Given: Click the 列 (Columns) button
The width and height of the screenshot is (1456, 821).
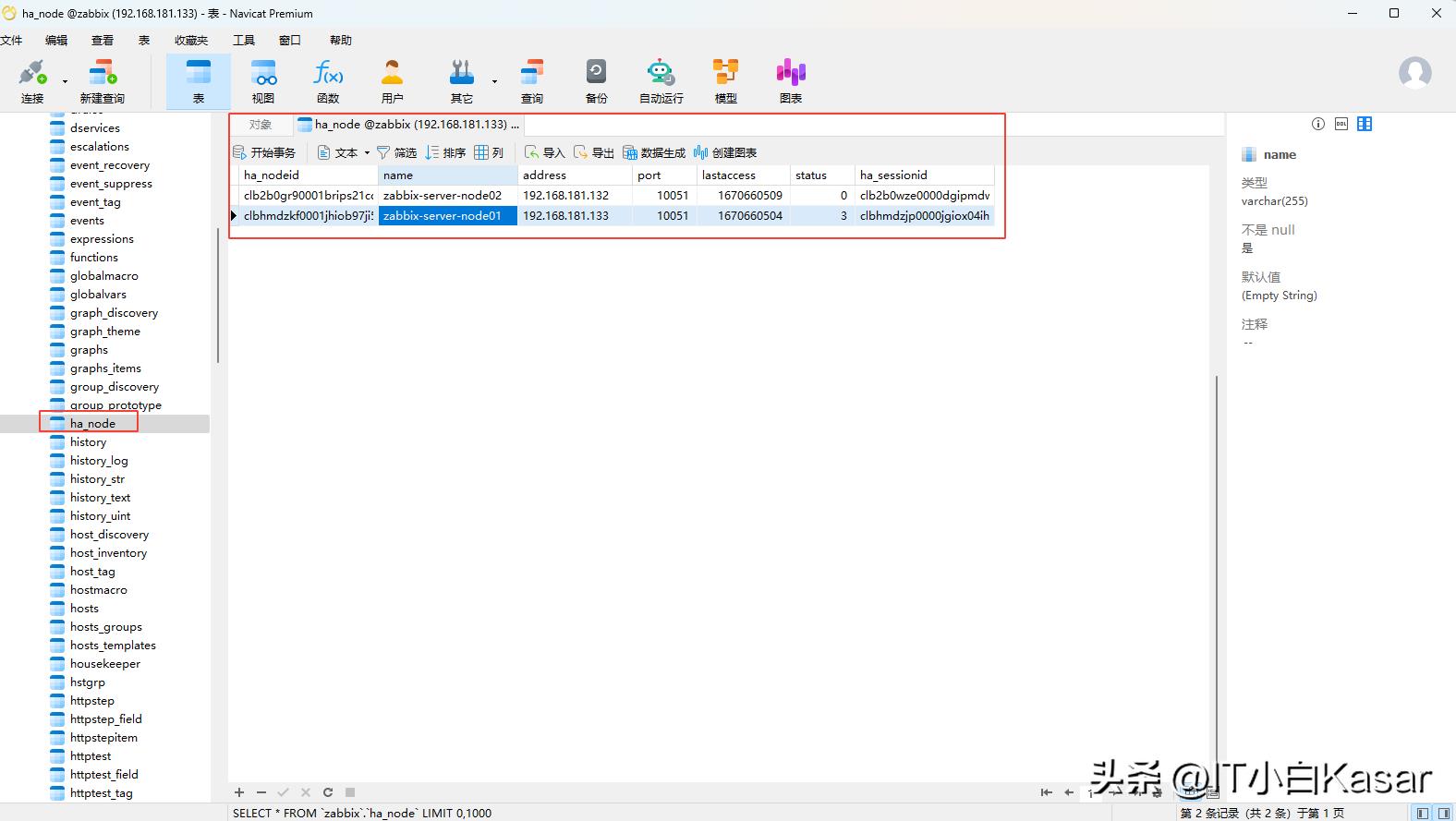Looking at the screenshot, I should coord(489,152).
